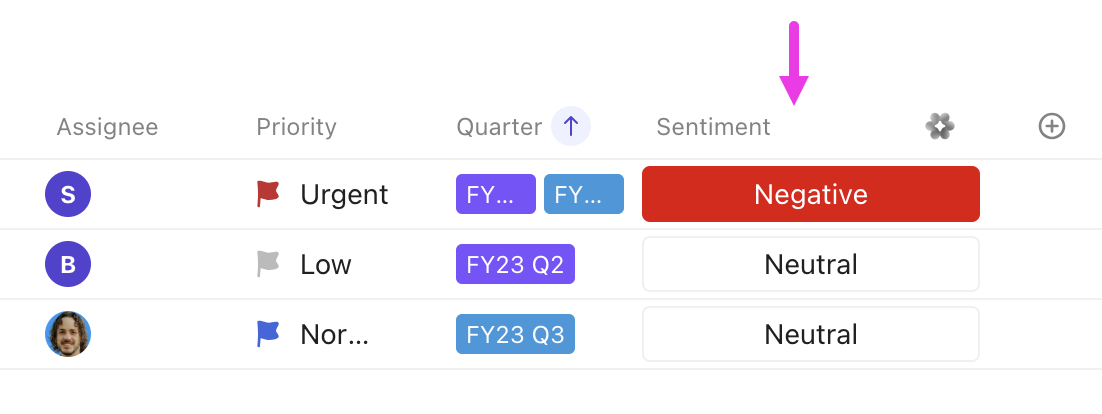The height and width of the screenshot is (414, 1102).
Task: Click the gray Low priority flag
Action: click(268, 264)
